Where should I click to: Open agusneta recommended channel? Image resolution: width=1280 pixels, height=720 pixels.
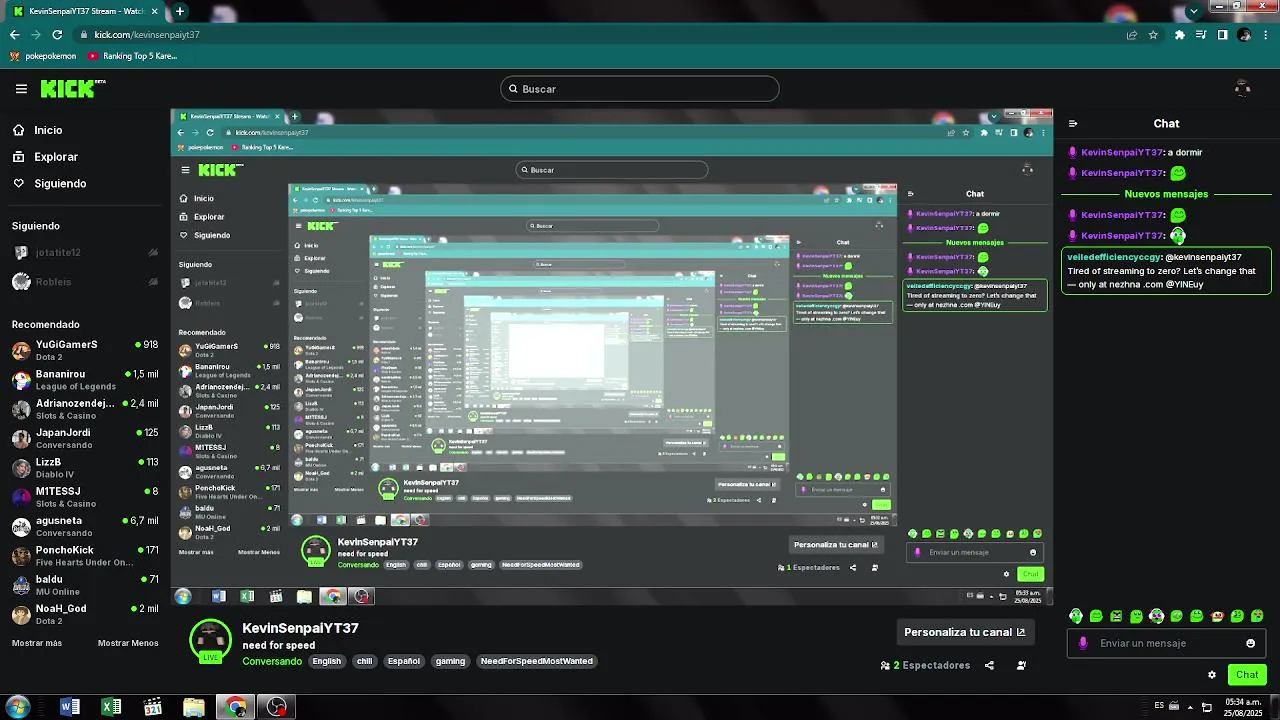[85, 526]
